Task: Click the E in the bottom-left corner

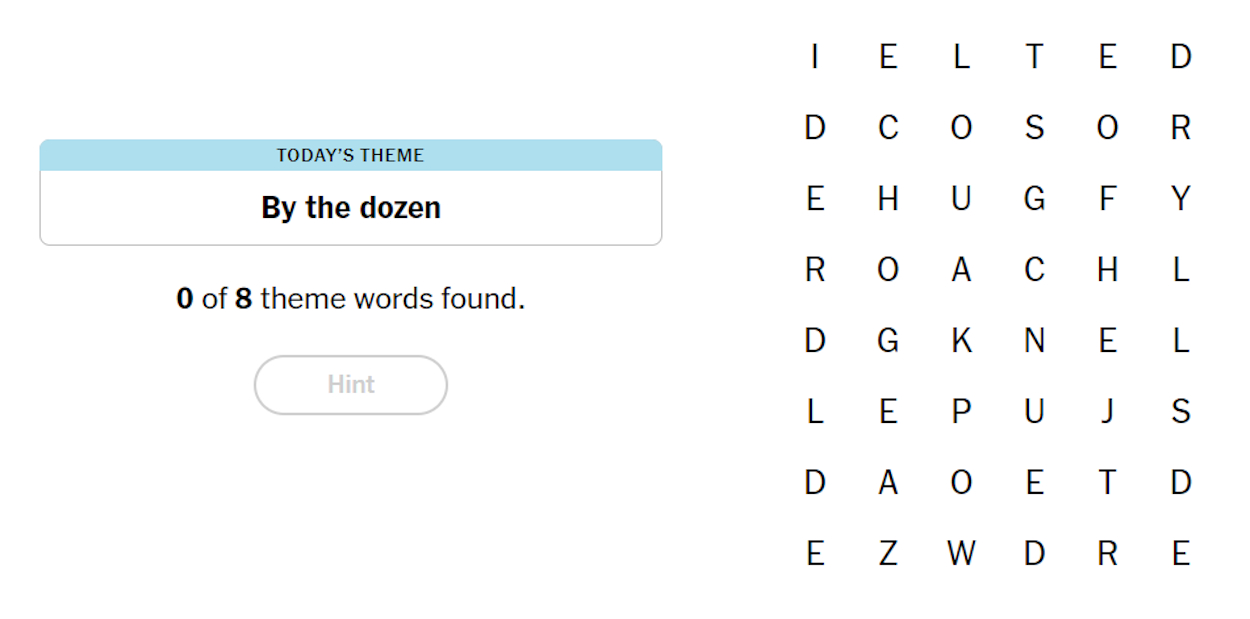Action: click(x=814, y=552)
